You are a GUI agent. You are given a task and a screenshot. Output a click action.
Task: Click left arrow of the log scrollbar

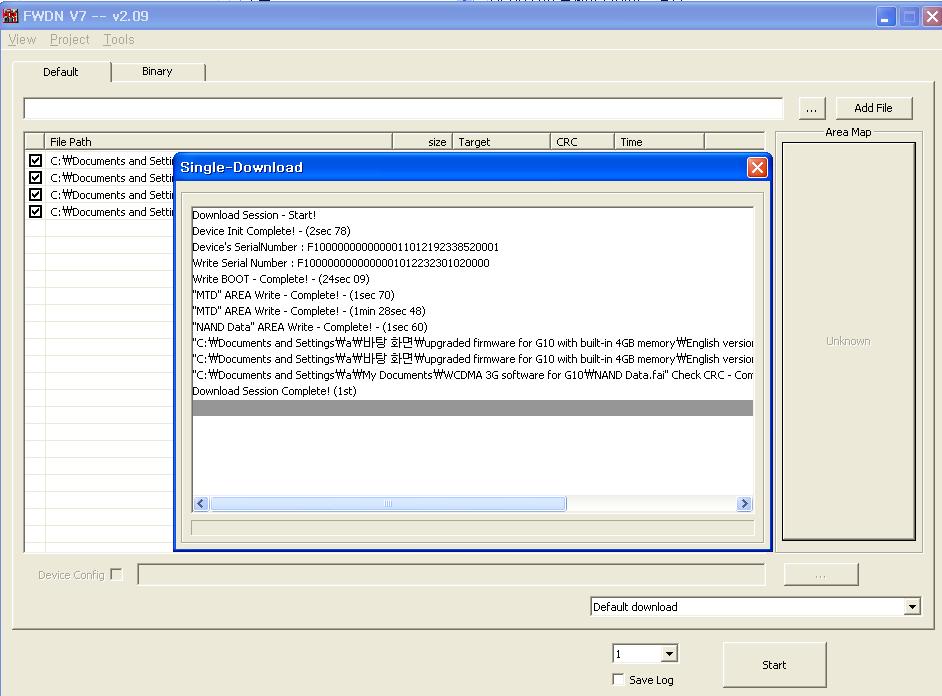pyautogui.click(x=201, y=504)
